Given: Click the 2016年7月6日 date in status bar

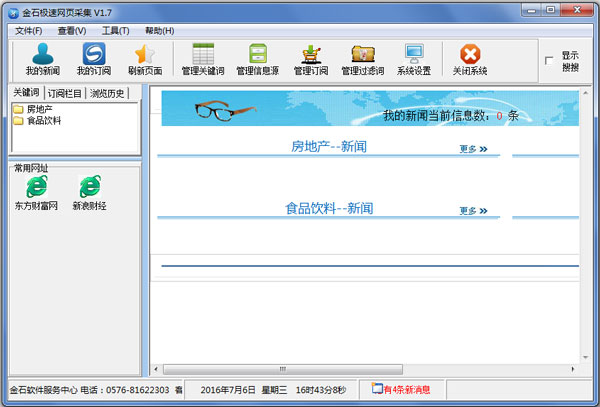Looking at the screenshot, I should pos(228,390).
